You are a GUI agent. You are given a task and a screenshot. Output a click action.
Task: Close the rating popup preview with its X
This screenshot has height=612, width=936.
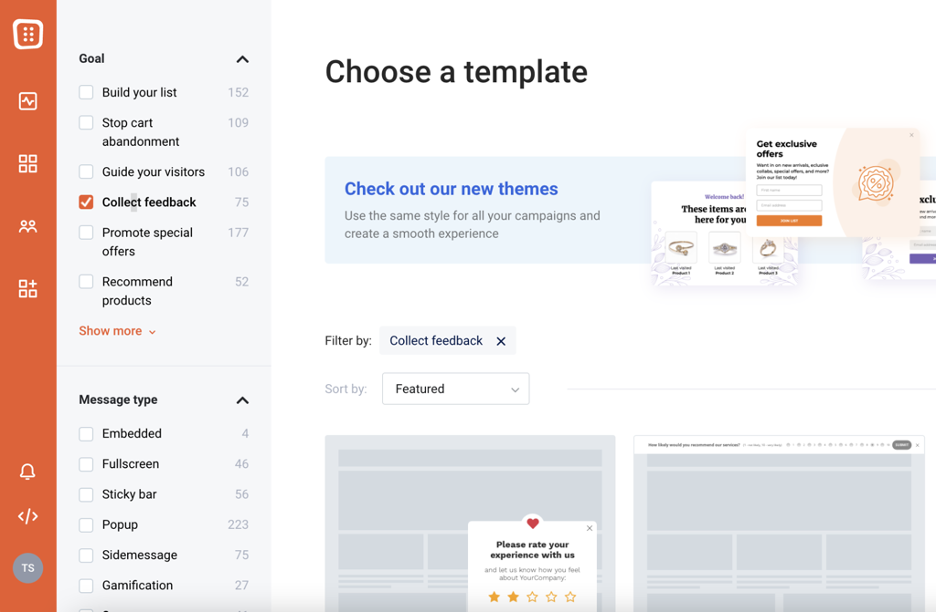pyautogui.click(x=589, y=528)
